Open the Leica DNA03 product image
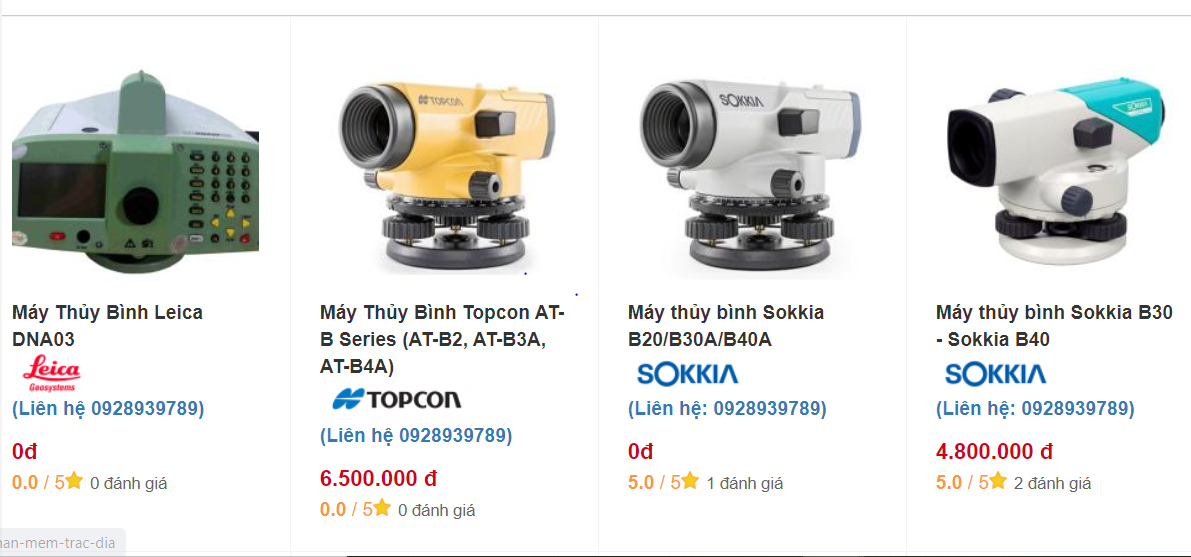1191x557 pixels. [135, 171]
